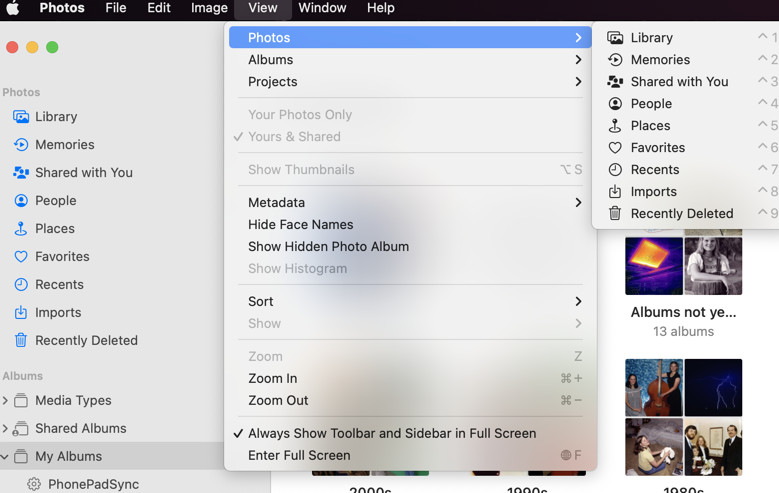779x493 pixels.
Task: Toggle Always Show Toolbar and Sidebar in Full Screen
Action: (410, 433)
